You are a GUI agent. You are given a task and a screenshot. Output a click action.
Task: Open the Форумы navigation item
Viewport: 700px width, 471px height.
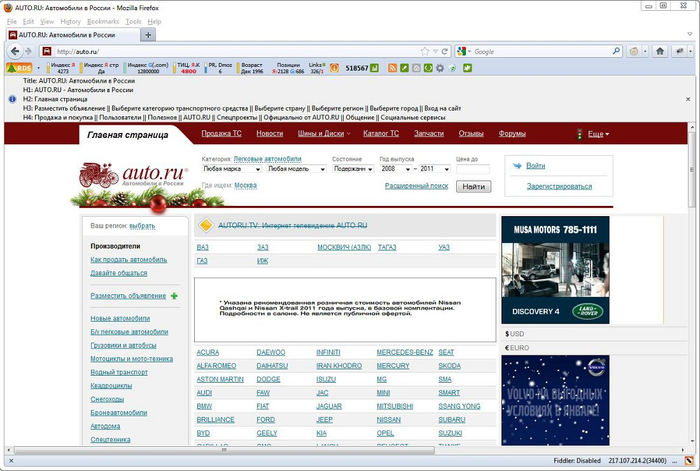pyautogui.click(x=512, y=133)
